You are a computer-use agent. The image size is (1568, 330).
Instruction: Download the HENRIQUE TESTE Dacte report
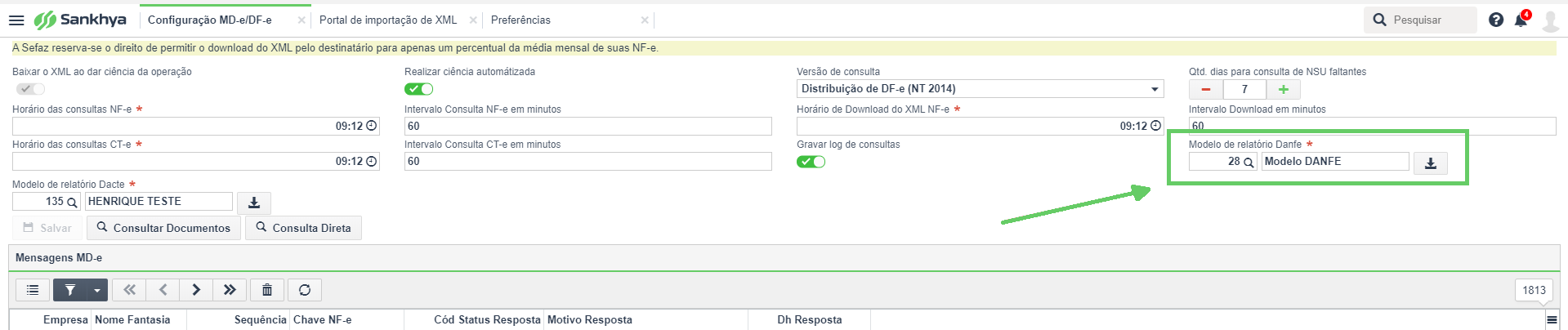[x=254, y=203]
